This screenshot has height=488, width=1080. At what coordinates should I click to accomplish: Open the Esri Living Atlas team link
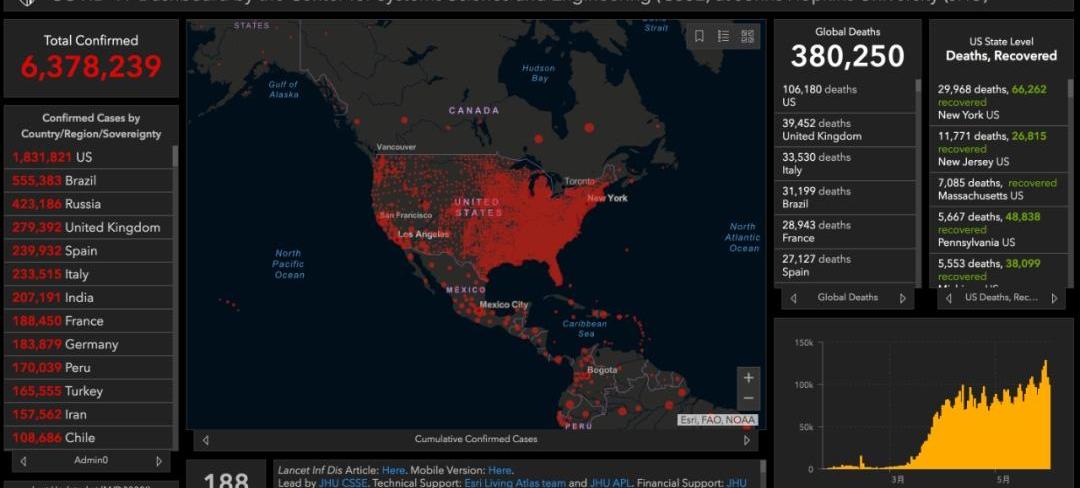515,483
